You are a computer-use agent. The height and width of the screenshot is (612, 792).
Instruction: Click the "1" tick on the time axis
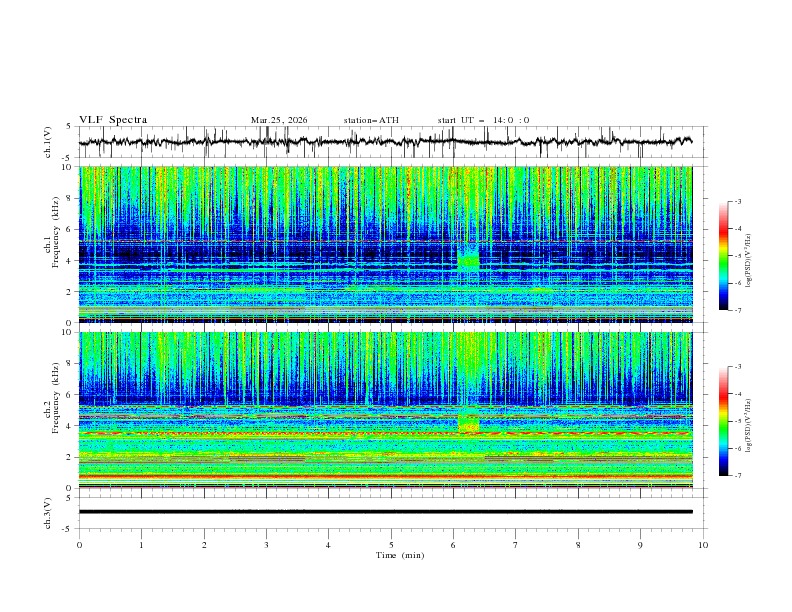pyautogui.click(x=141, y=545)
